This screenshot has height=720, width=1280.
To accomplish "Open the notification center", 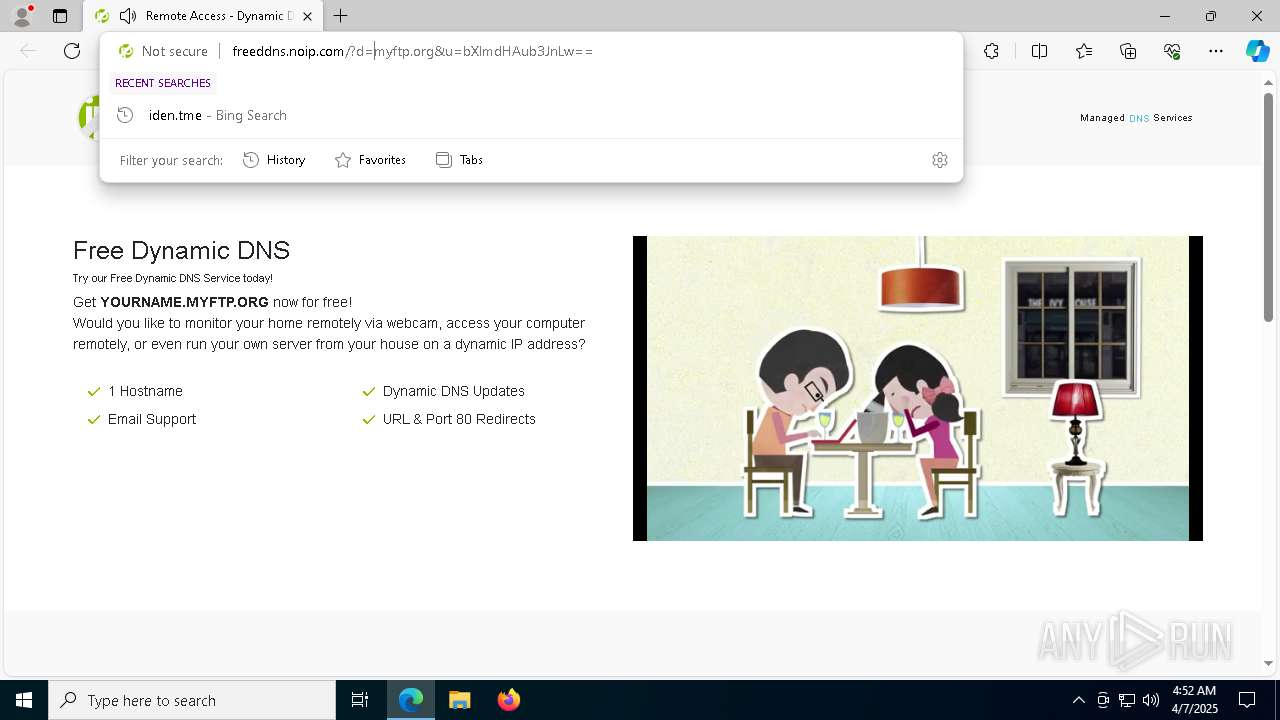I will (x=1247, y=700).
